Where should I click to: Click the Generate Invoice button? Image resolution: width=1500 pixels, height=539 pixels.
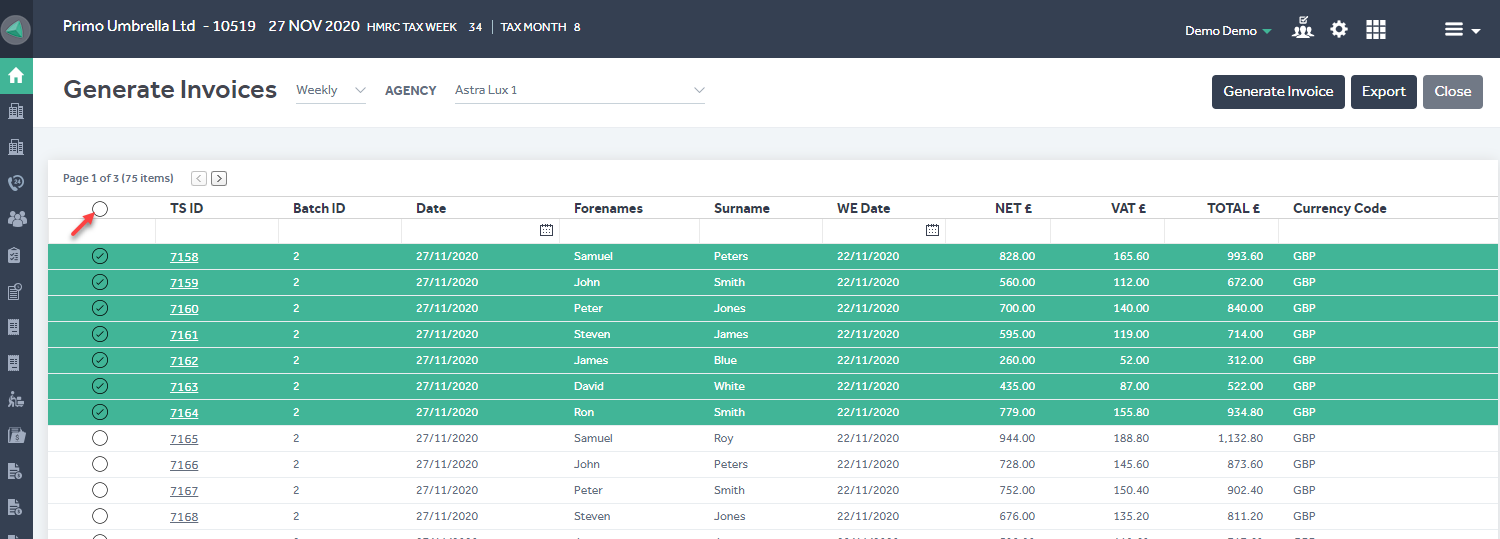coord(1278,91)
